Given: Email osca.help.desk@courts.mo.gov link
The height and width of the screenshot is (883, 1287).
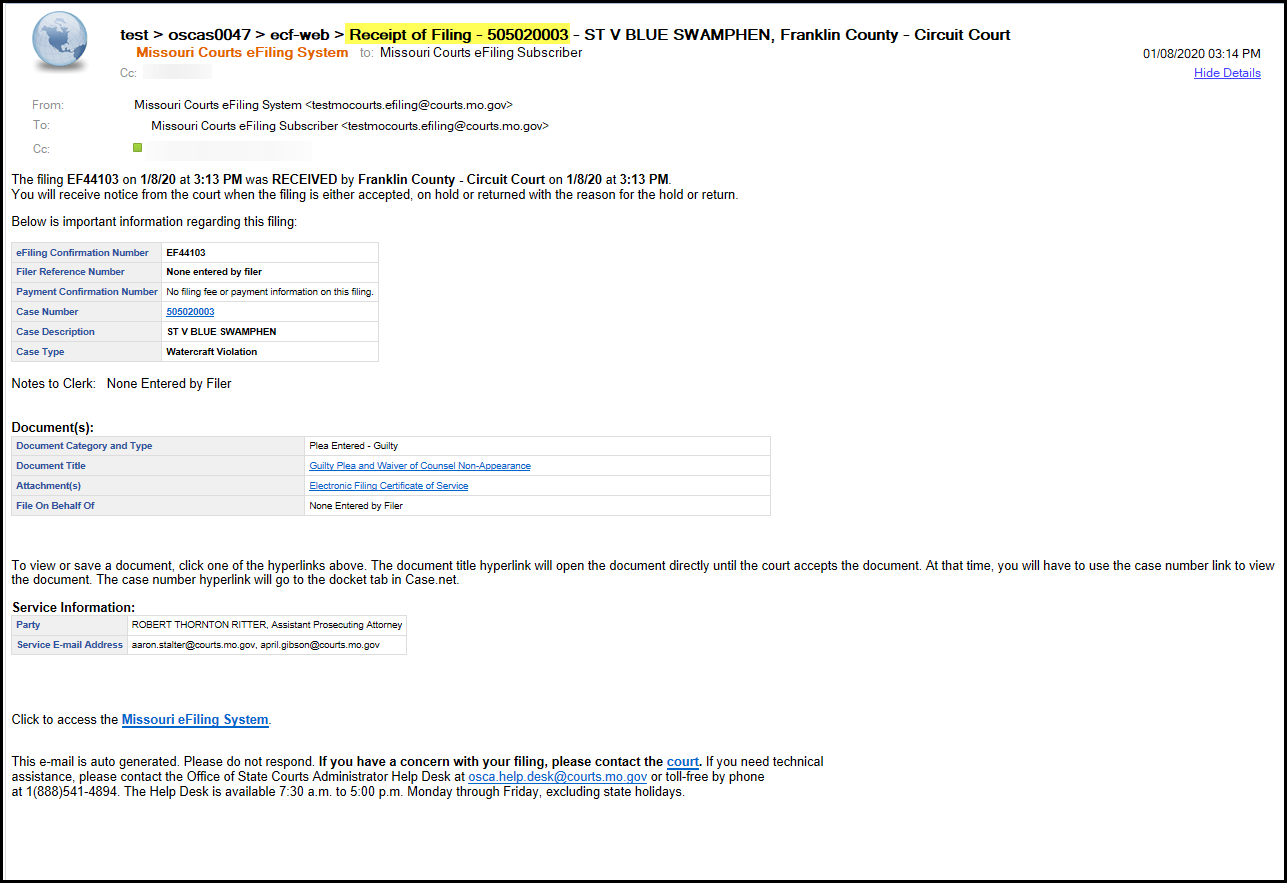Looking at the screenshot, I should coord(558,777).
